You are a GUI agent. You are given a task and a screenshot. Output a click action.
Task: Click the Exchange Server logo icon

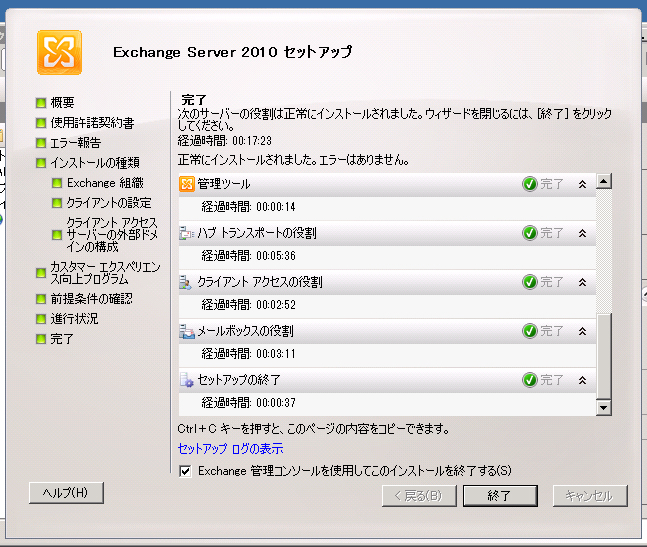click(59, 52)
